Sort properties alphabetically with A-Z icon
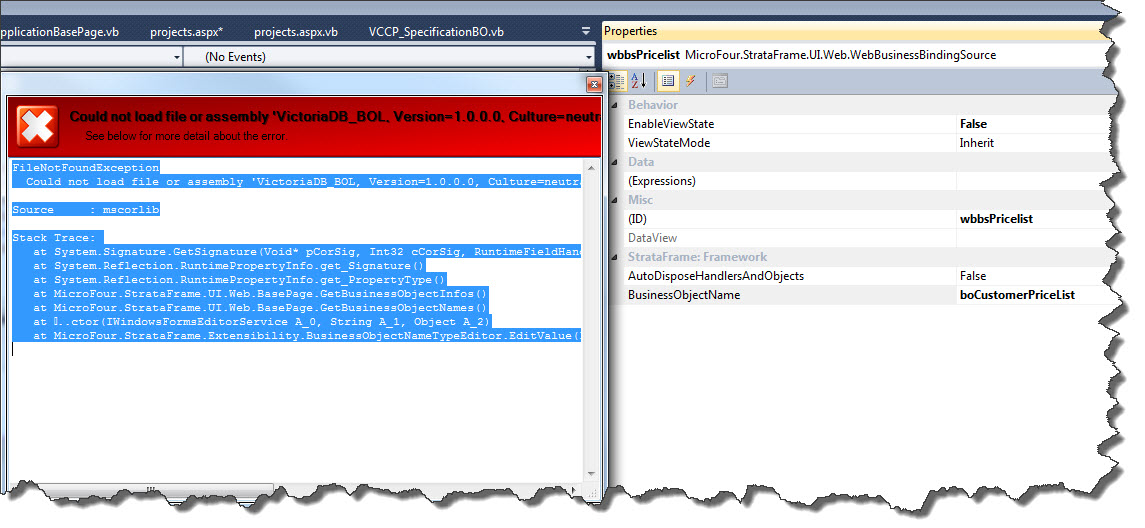The image size is (1145, 528). tap(640, 81)
